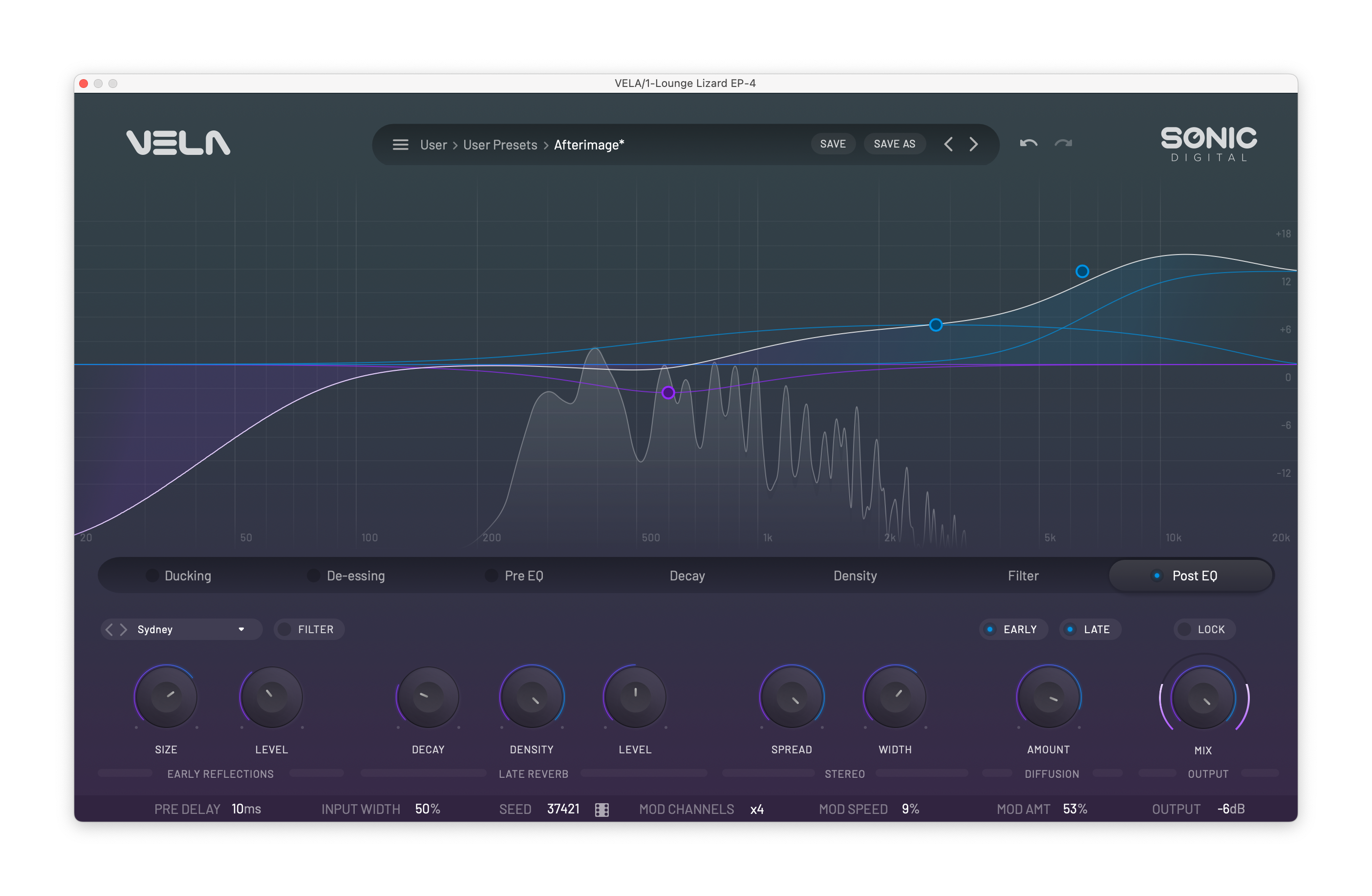This screenshot has height=896, width=1372.
Task: Toggle the Ducking enable dot
Action: [x=153, y=576]
